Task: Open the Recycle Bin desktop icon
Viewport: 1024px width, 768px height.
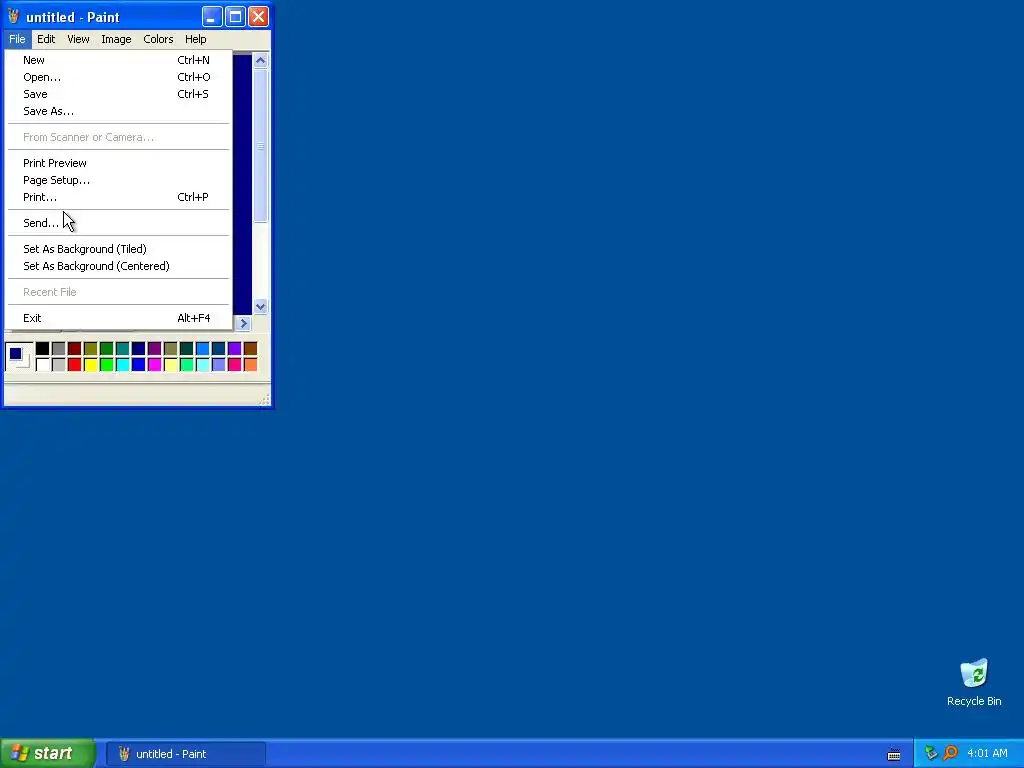Action: (x=974, y=683)
